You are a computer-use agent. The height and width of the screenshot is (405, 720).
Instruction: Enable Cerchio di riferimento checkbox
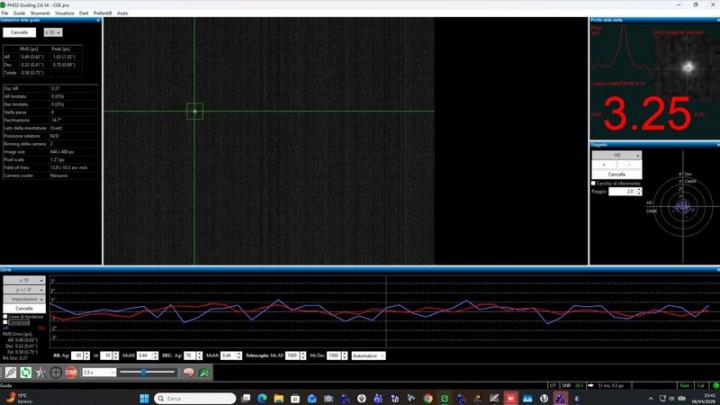594,183
